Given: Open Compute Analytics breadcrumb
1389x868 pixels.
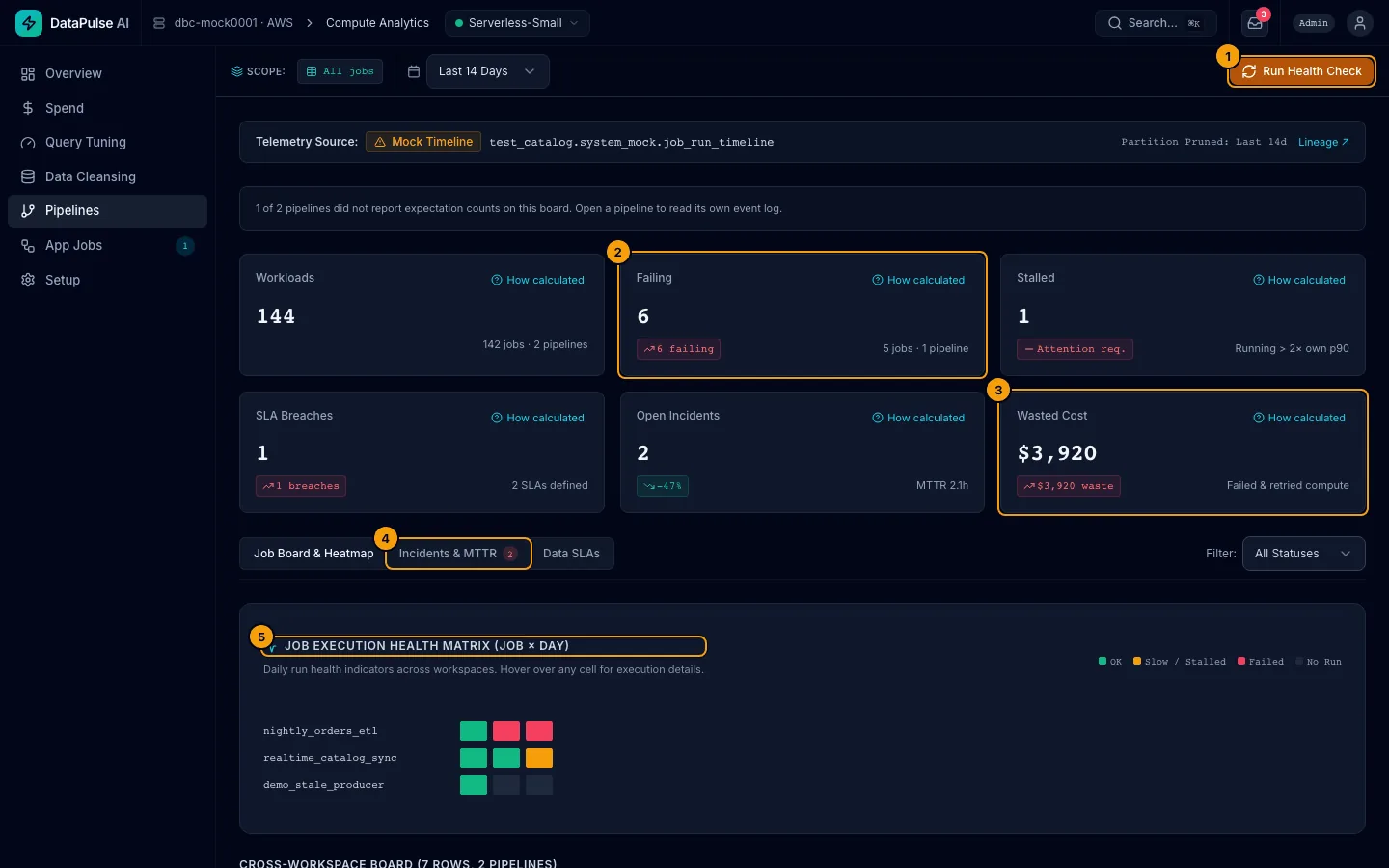Looking at the screenshot, I should (377, 23).
